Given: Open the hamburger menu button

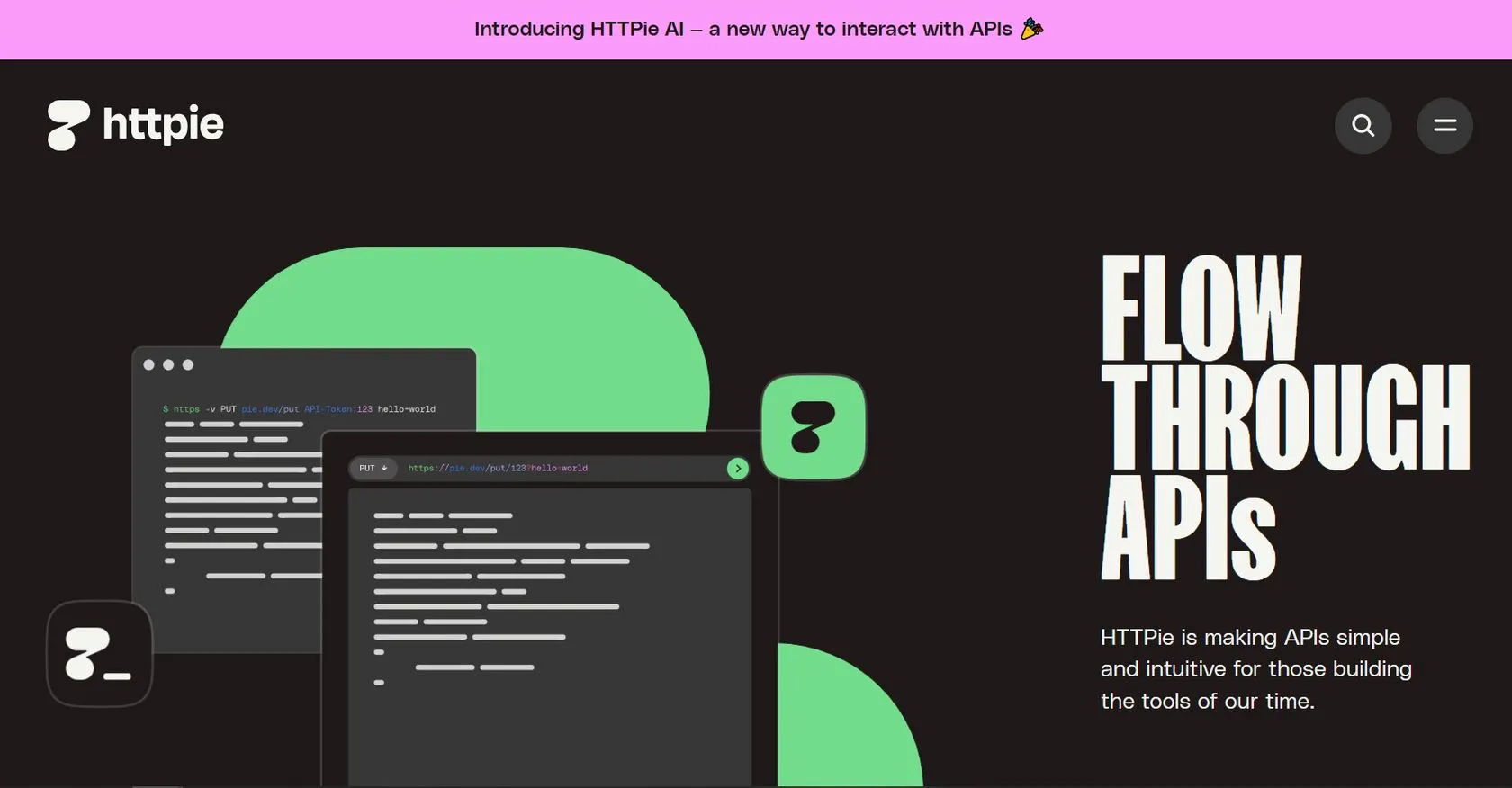Looking at the screenshot, I should 1444,125.
